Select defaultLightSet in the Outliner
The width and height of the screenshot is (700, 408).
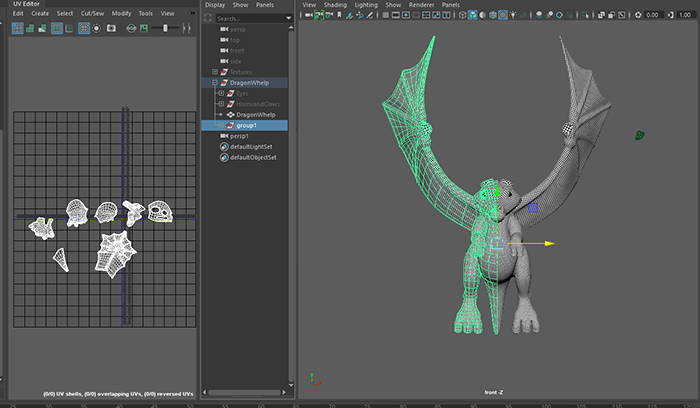pos(252,147)
